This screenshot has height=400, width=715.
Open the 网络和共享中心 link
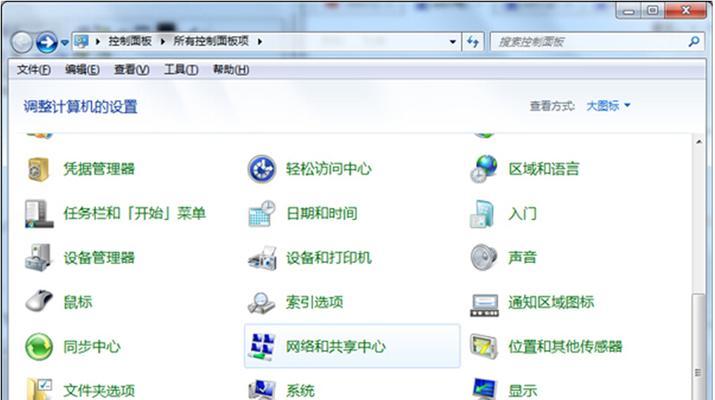pyautogui.click(x=336, y=347)
